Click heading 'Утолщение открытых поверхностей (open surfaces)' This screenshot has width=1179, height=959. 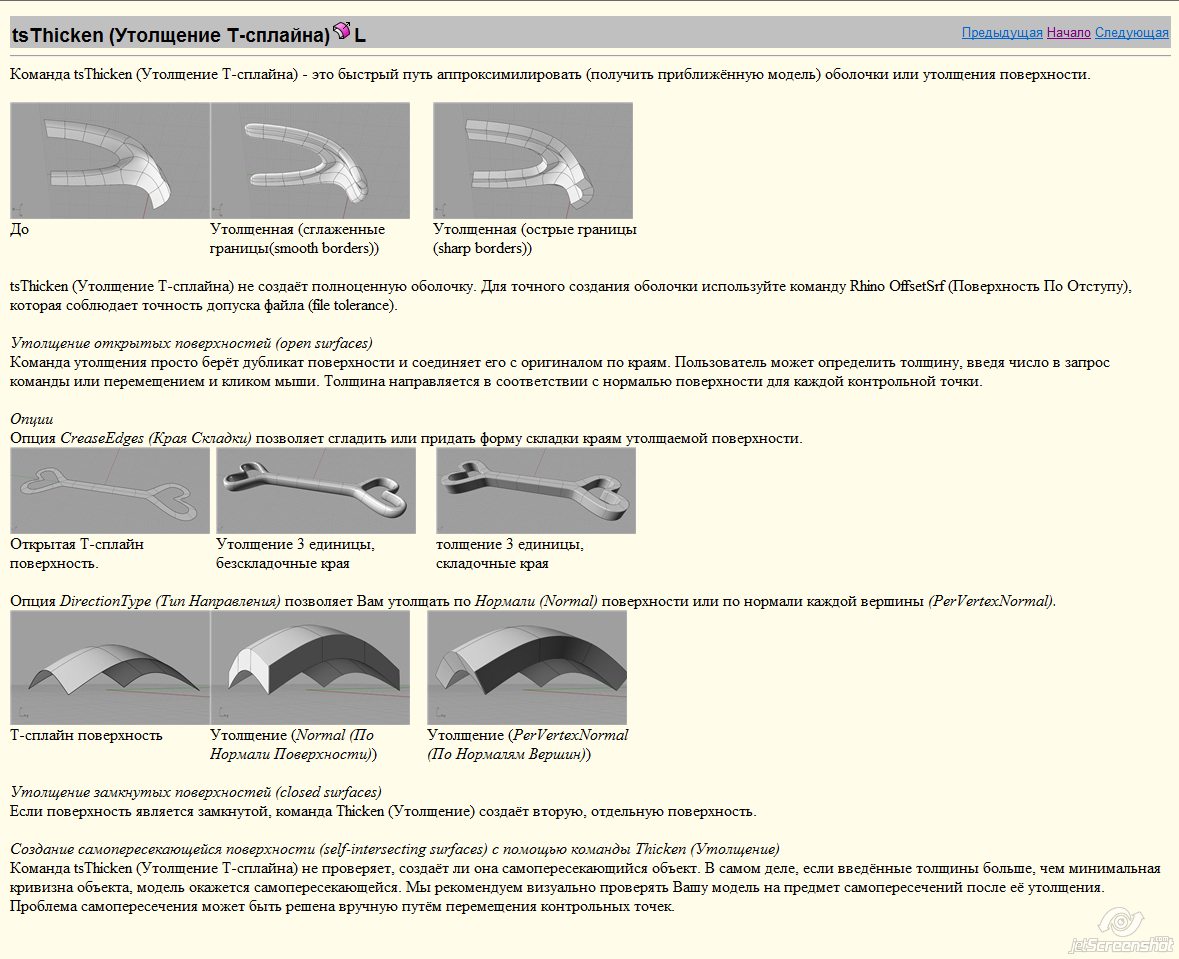pyautogui.click(x=191, y=343)
